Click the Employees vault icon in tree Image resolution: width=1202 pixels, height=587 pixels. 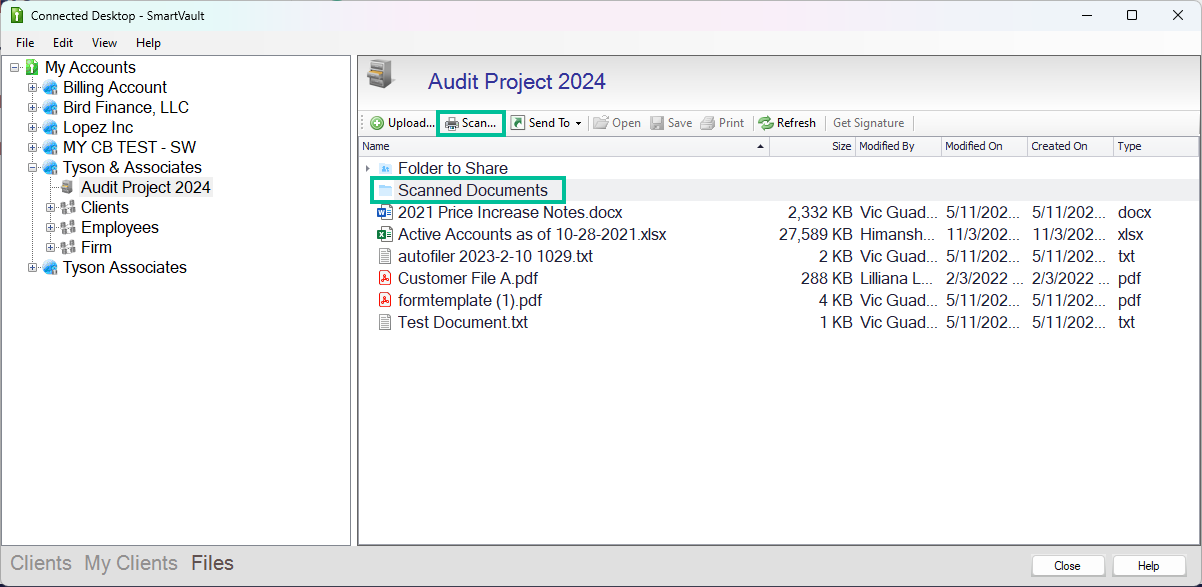(x=68, y=227)
